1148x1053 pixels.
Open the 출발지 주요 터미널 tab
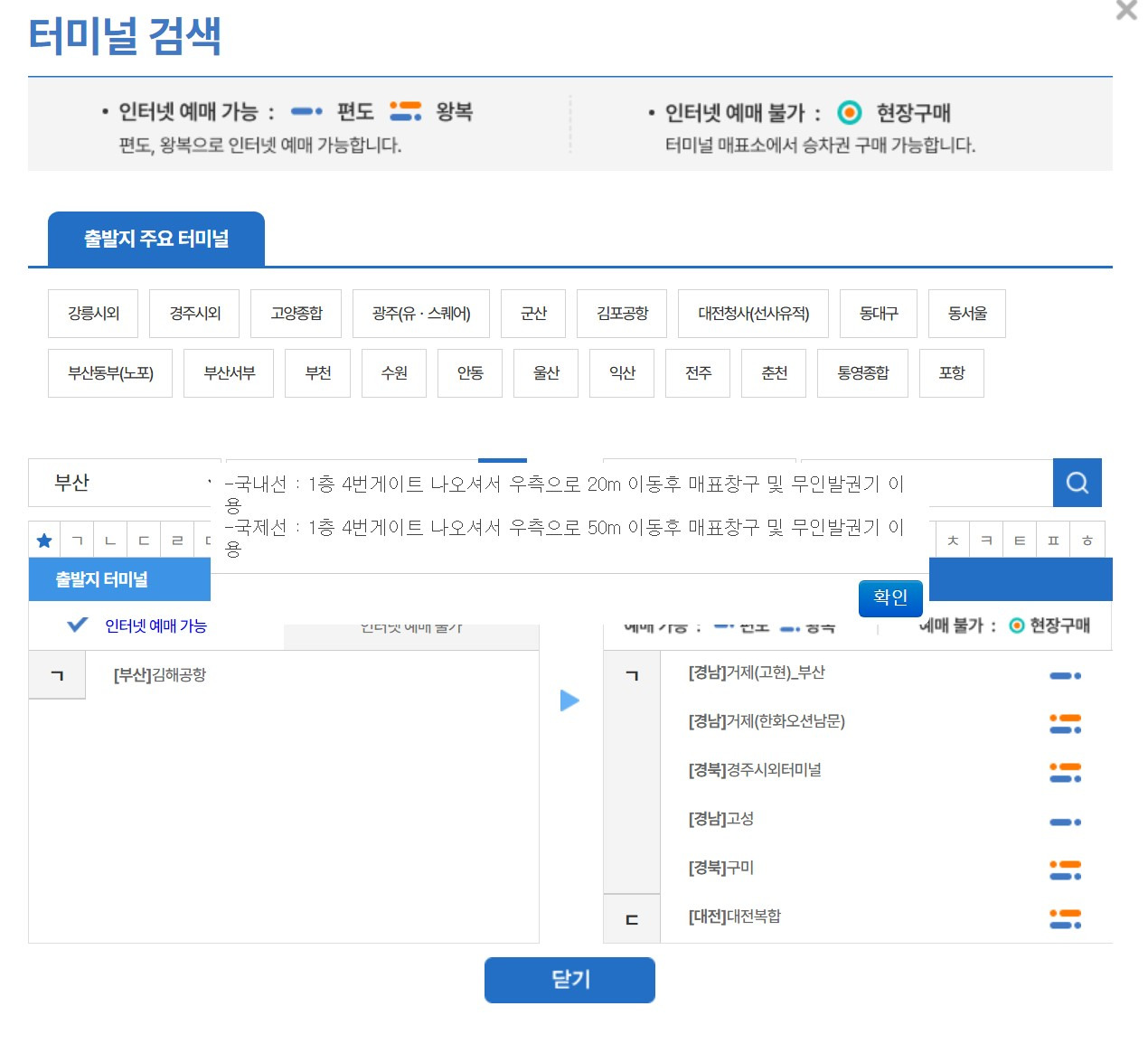(x=156, y=239)
